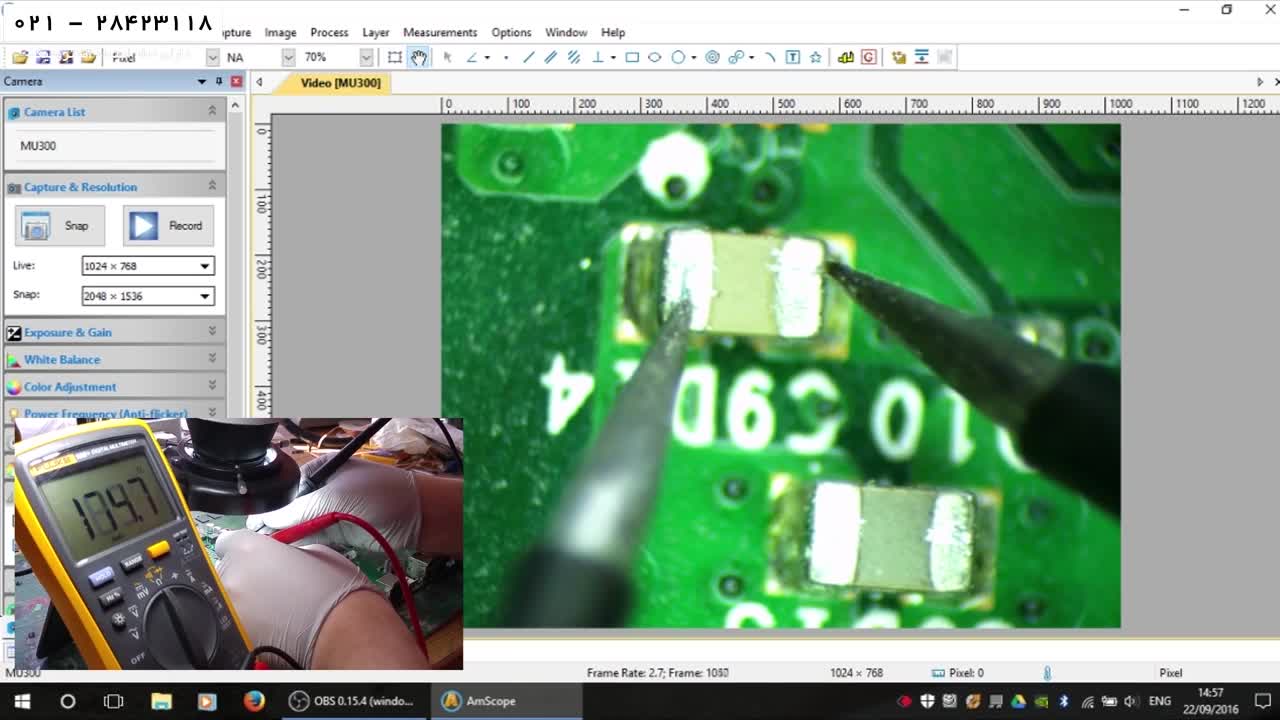
Task: Open the Measurements menu
Action: tap(439, 32)
